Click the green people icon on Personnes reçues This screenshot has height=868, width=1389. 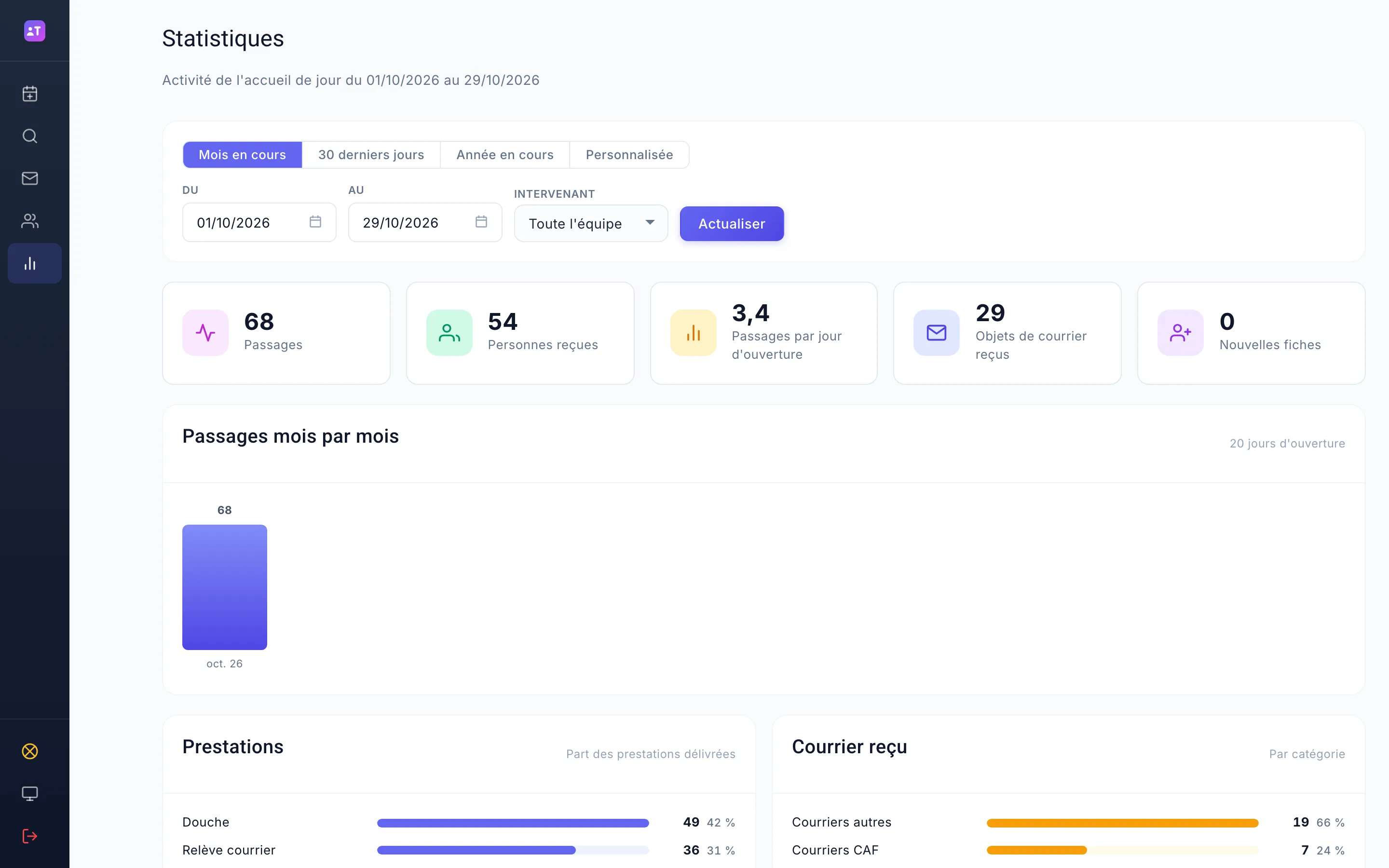click(x=449, y=333)
